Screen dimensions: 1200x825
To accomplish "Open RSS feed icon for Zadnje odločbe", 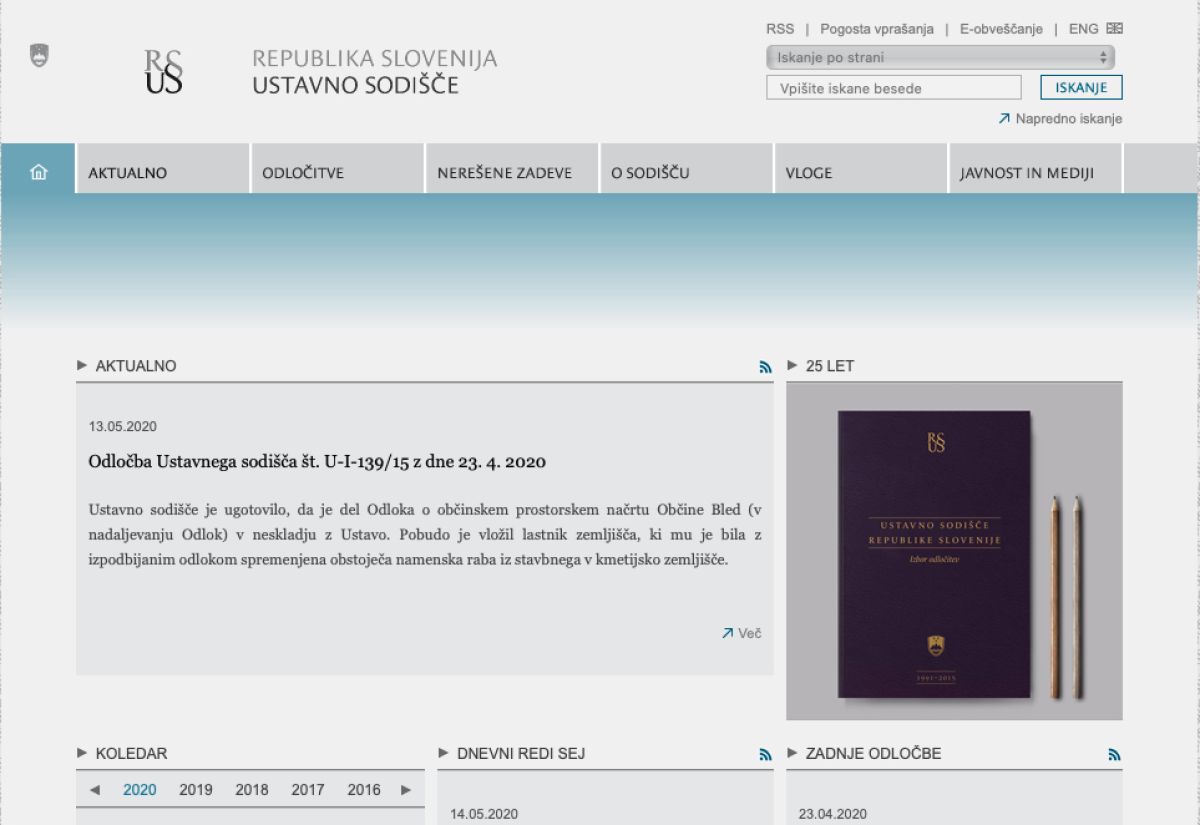I will (x=1114, y=755).
